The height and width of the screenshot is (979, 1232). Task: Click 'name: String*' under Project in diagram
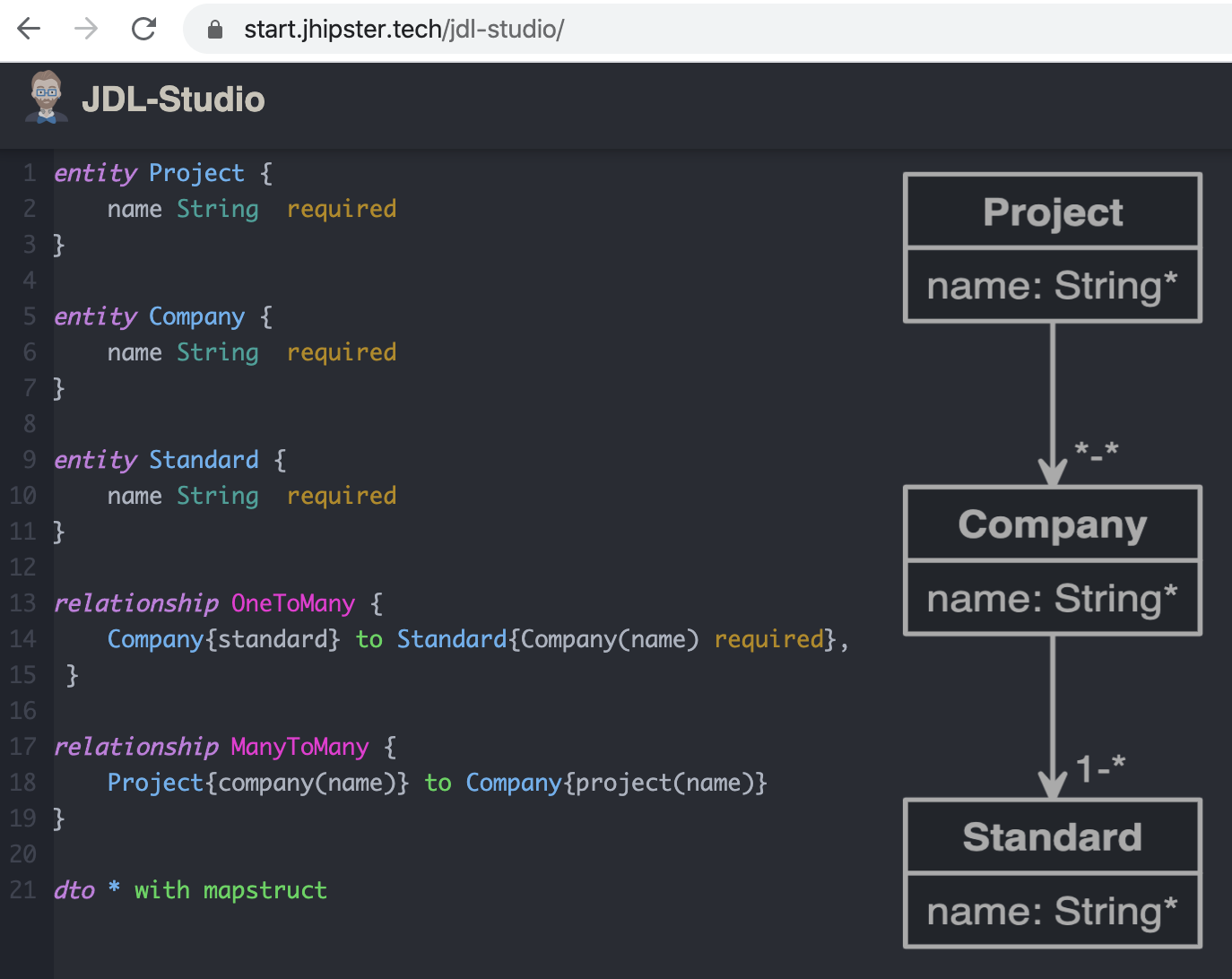[1052, 286]
